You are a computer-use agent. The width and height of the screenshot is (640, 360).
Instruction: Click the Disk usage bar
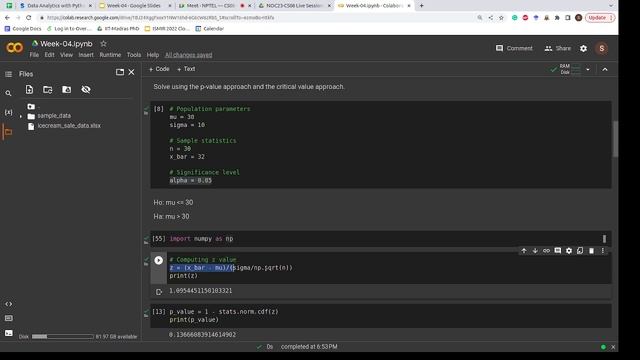63,337
